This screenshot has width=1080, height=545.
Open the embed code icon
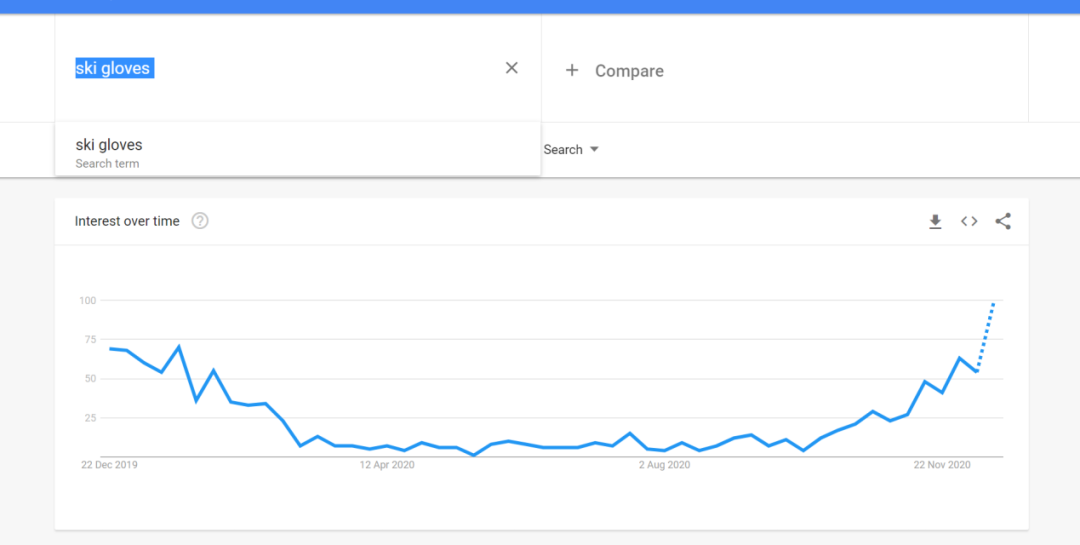(969, 221)
